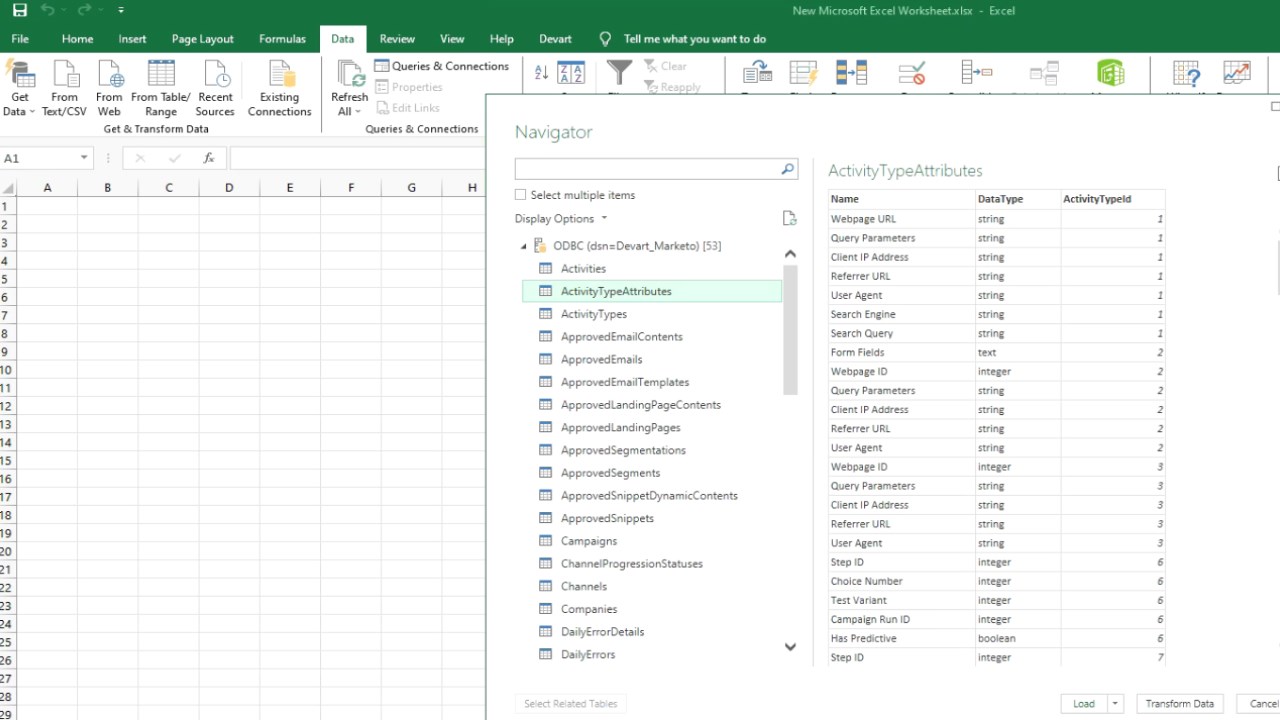Click the Transform Data button
The height and width of the screenshot is (720, 1280).
(x=1180, y=704)
